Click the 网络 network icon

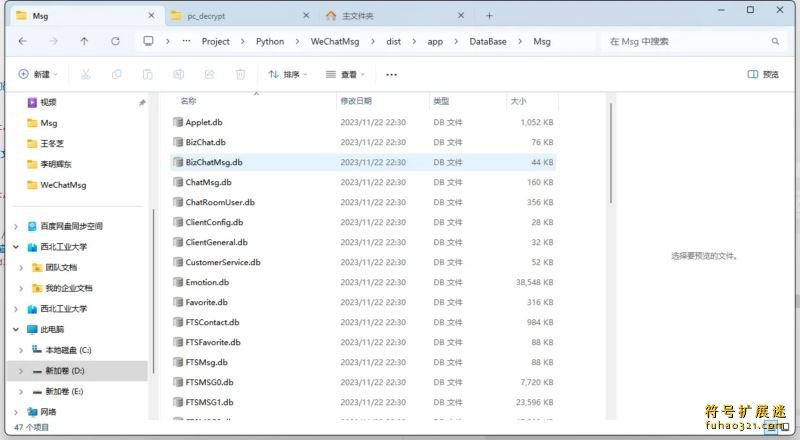point(32,412)
